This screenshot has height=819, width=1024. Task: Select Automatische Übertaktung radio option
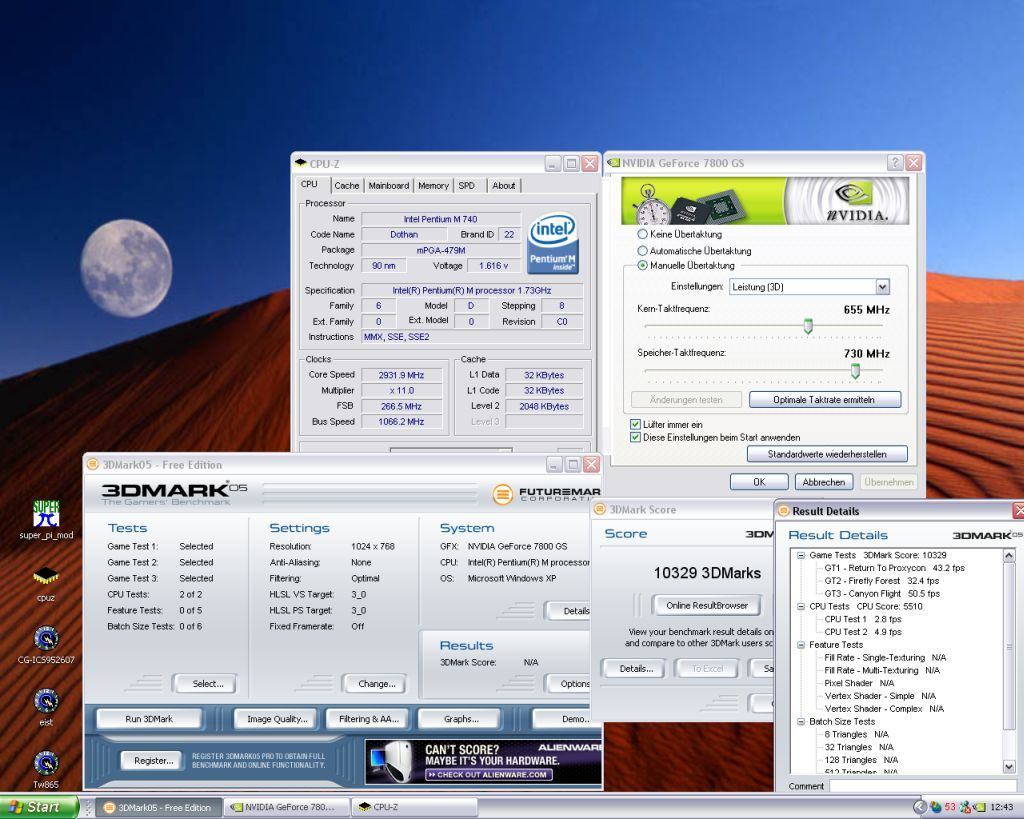click(694, 251)
